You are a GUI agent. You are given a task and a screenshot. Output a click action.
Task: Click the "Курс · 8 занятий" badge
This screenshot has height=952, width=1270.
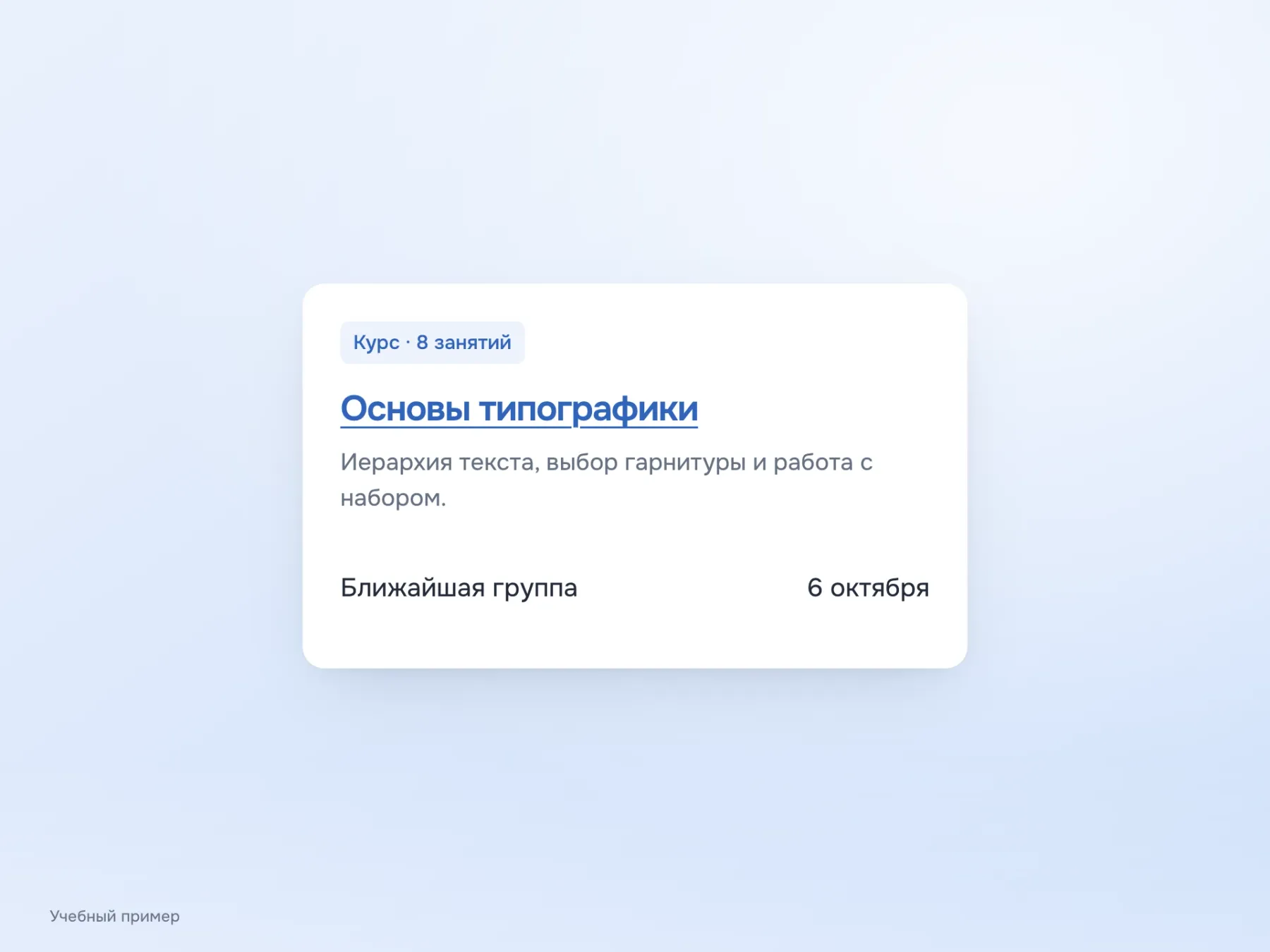pyautogui.click(x=432, y=343)
